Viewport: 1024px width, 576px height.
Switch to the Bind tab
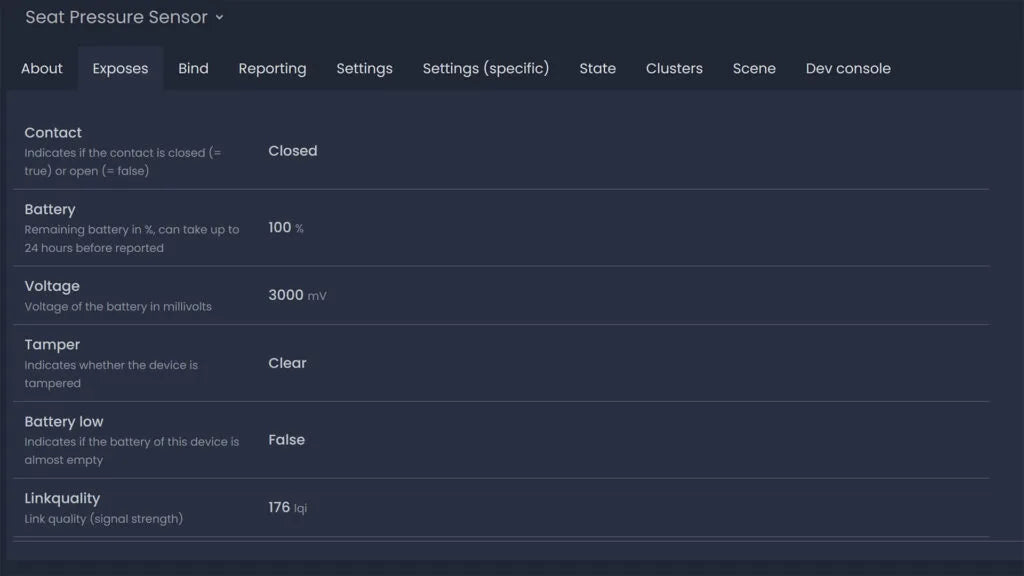[193, 69]
